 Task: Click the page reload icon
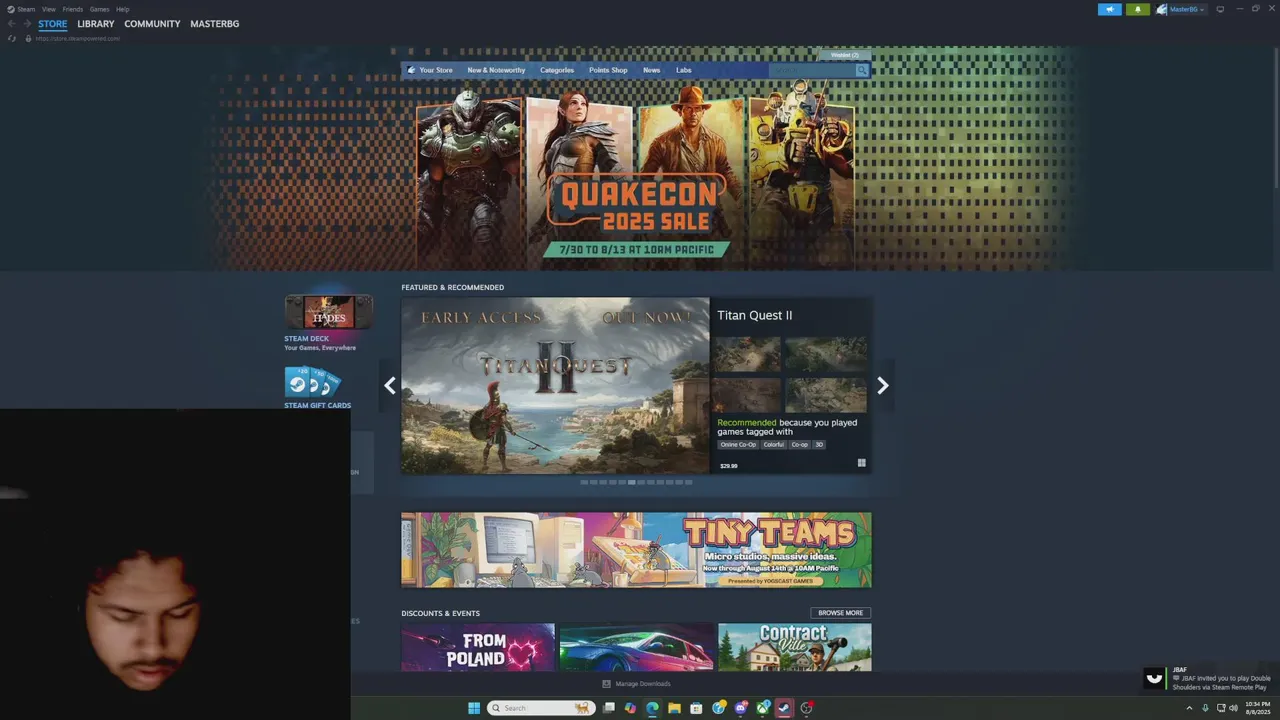pos(12,38)
